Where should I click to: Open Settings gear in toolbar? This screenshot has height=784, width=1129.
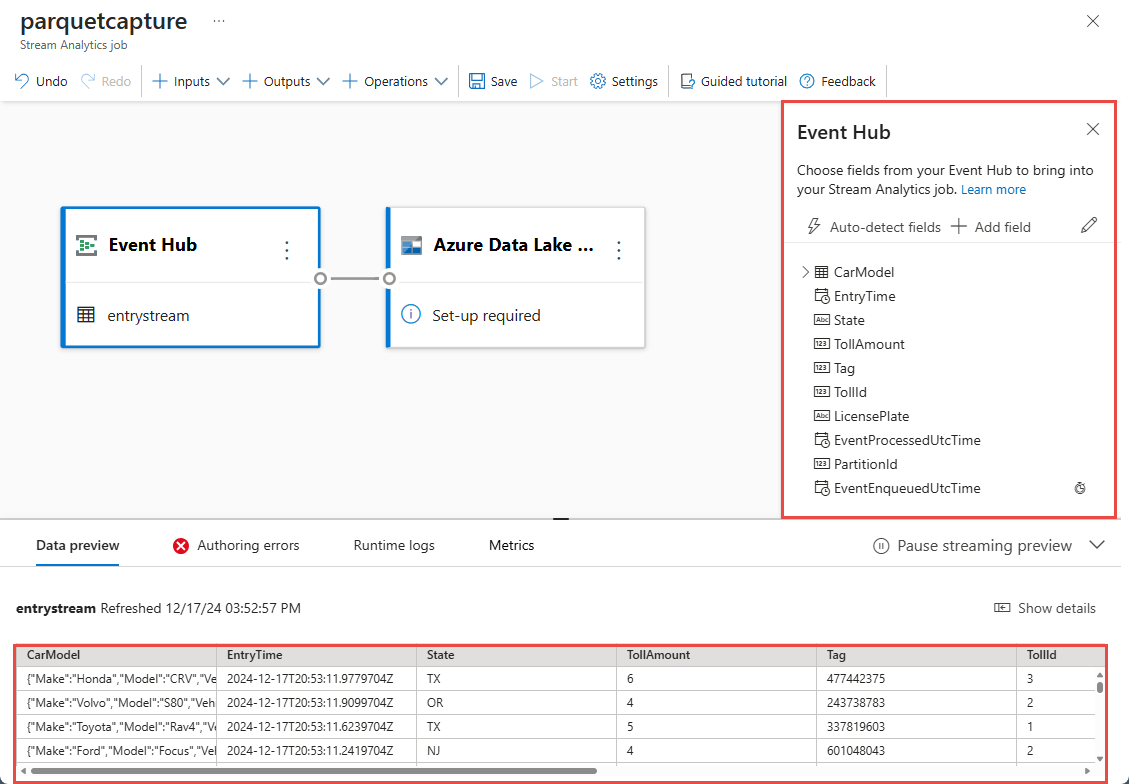point(598,82)
